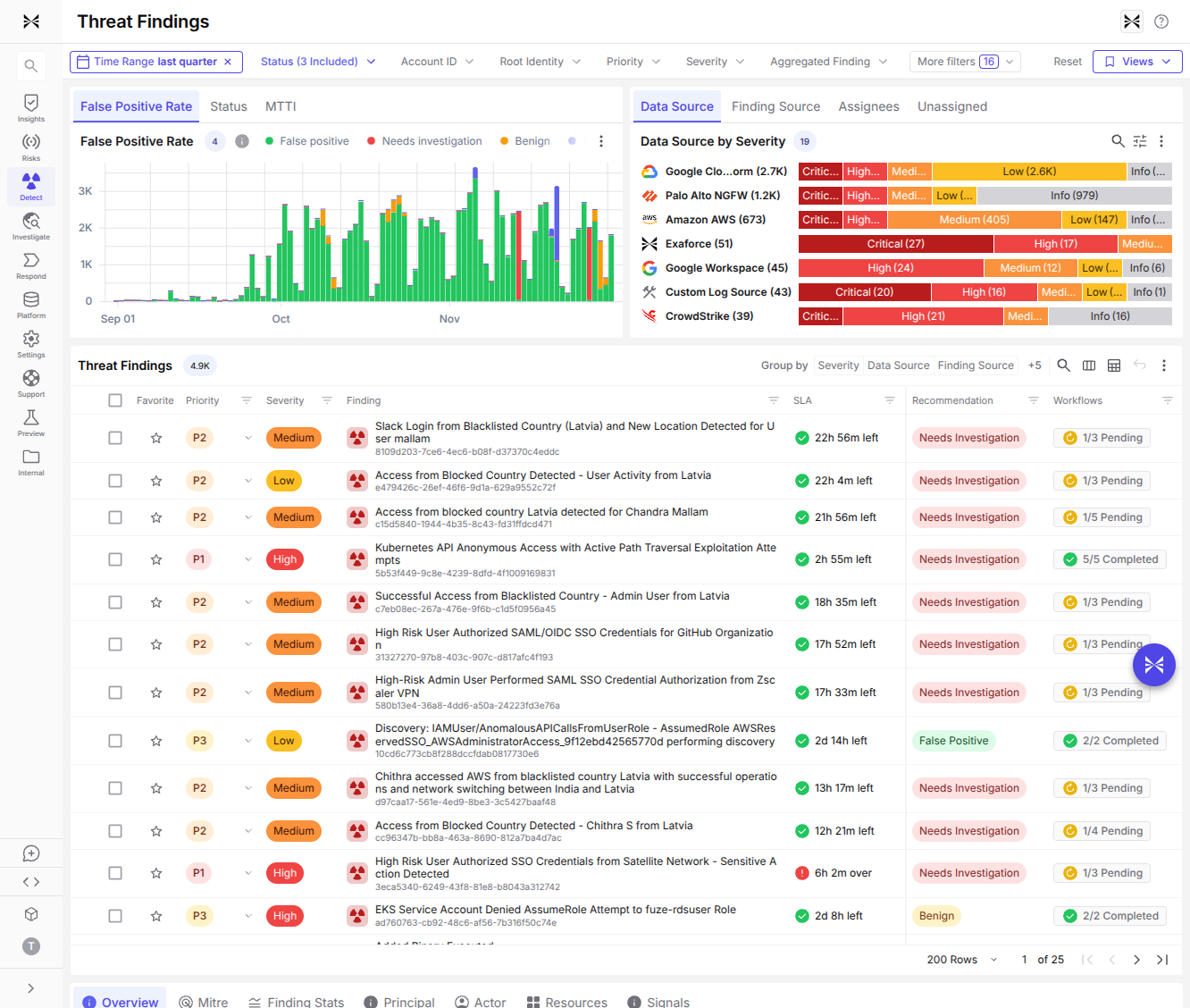Select checkbox for EKS Service Account Denied finding
This screenshot has width=1190, height=1008.
point(115,916)
